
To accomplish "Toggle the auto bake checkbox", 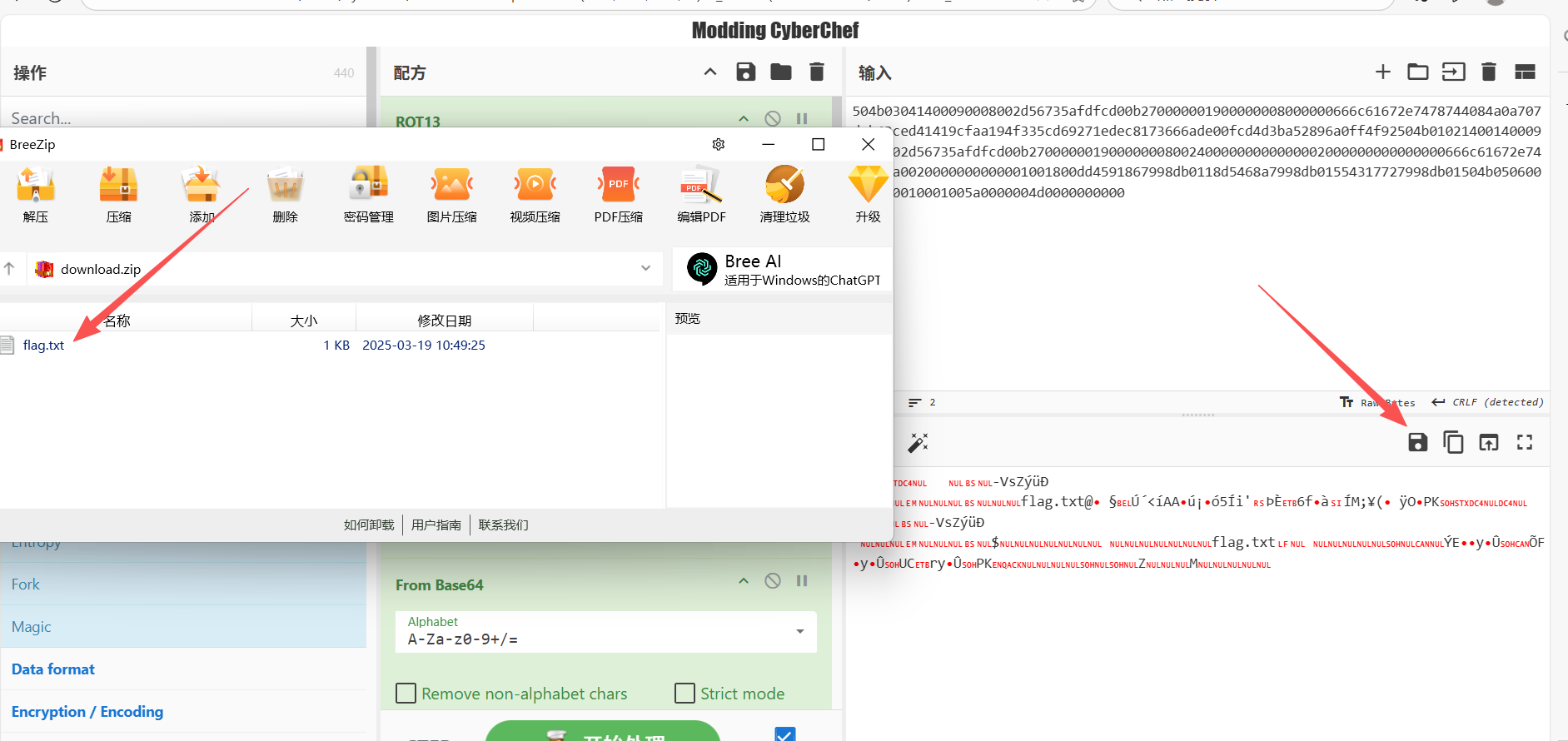I will click(784, 734).
